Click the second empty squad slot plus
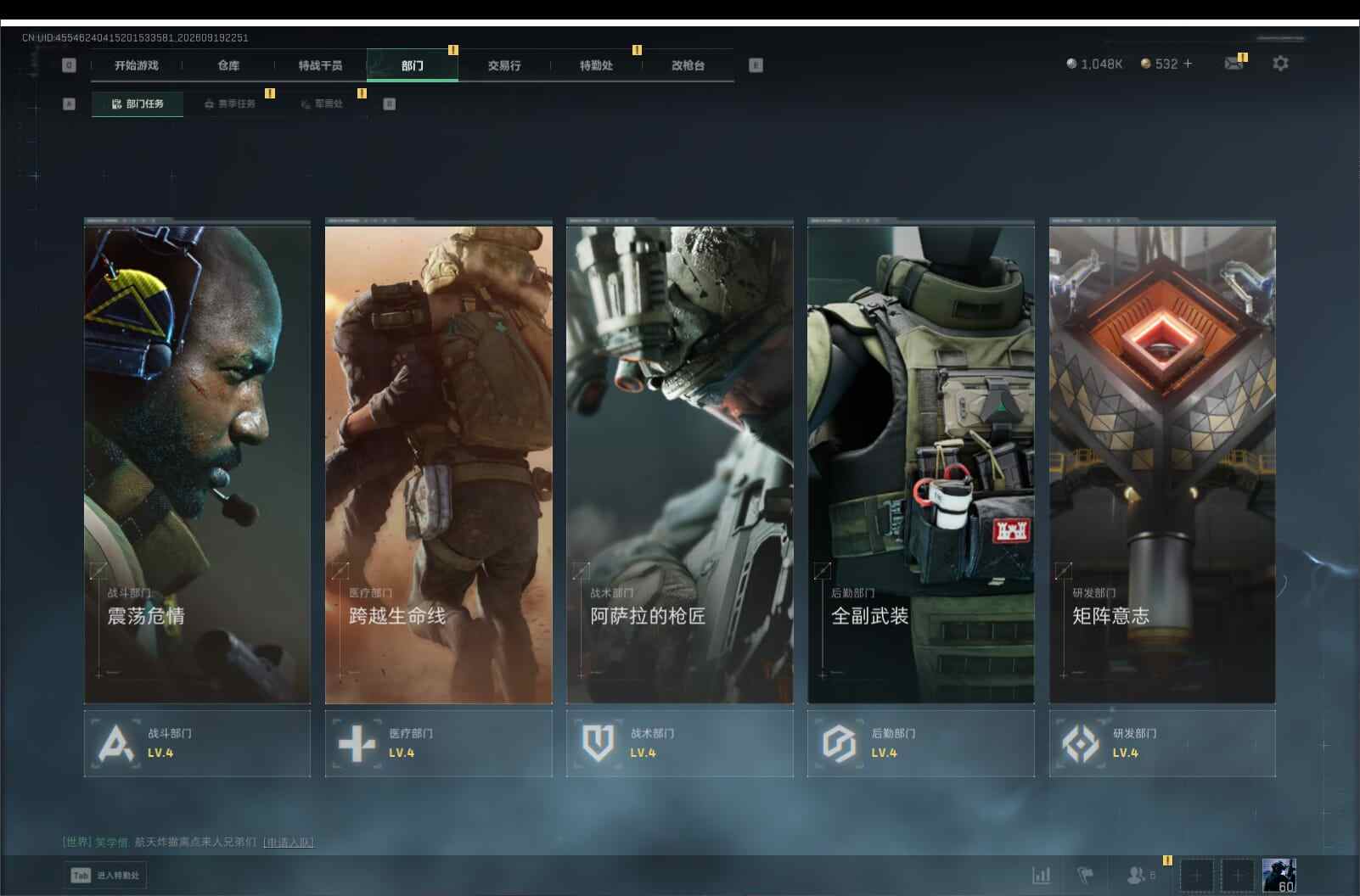 click(1237, 875)
